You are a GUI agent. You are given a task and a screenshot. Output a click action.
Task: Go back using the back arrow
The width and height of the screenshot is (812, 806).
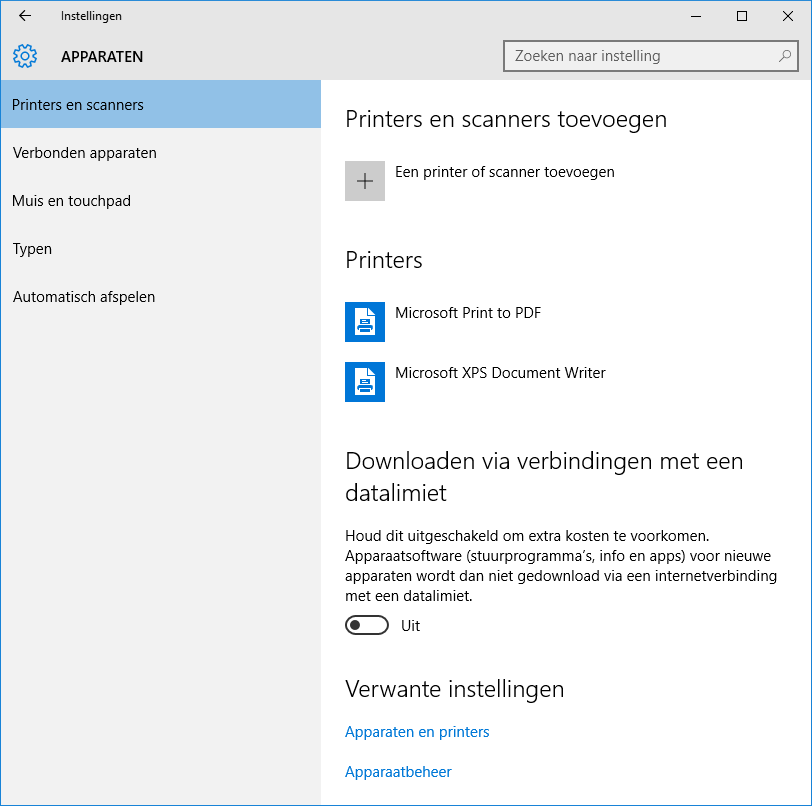tap(25, 16)
